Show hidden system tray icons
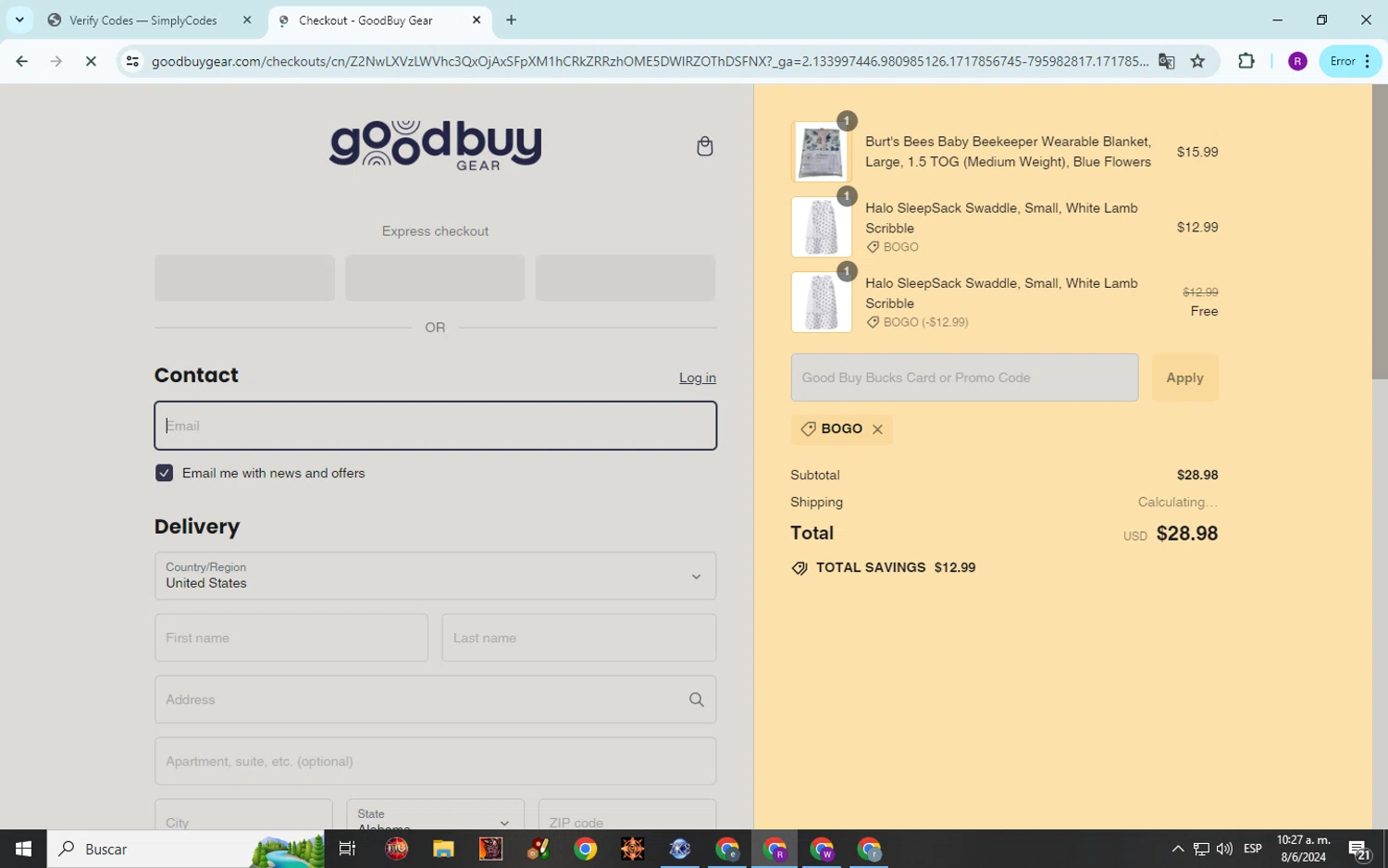 point(1177,849)
